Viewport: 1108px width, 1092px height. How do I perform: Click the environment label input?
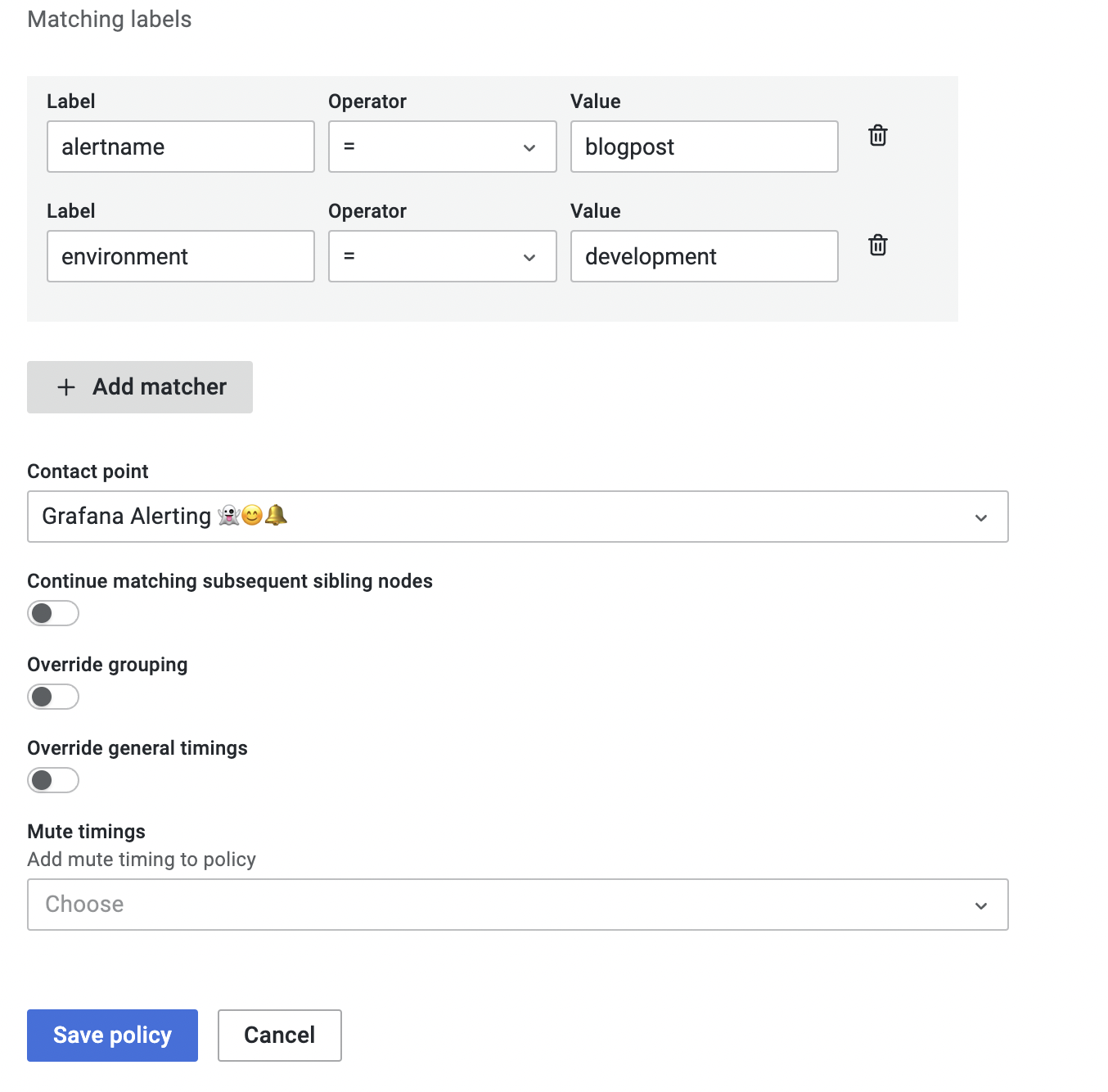click(180, 257)
